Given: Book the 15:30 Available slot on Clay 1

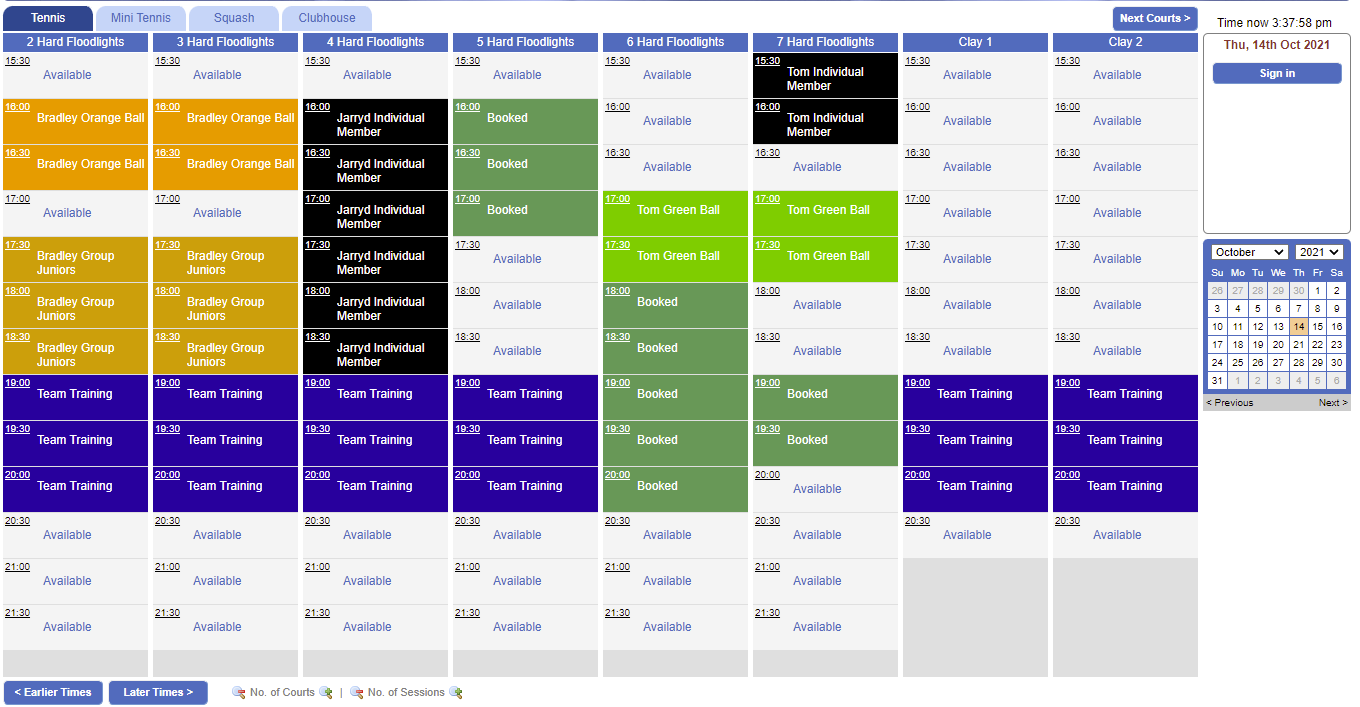Looking at the screenshot, I should pyautogui.click(x=967, y=75).
